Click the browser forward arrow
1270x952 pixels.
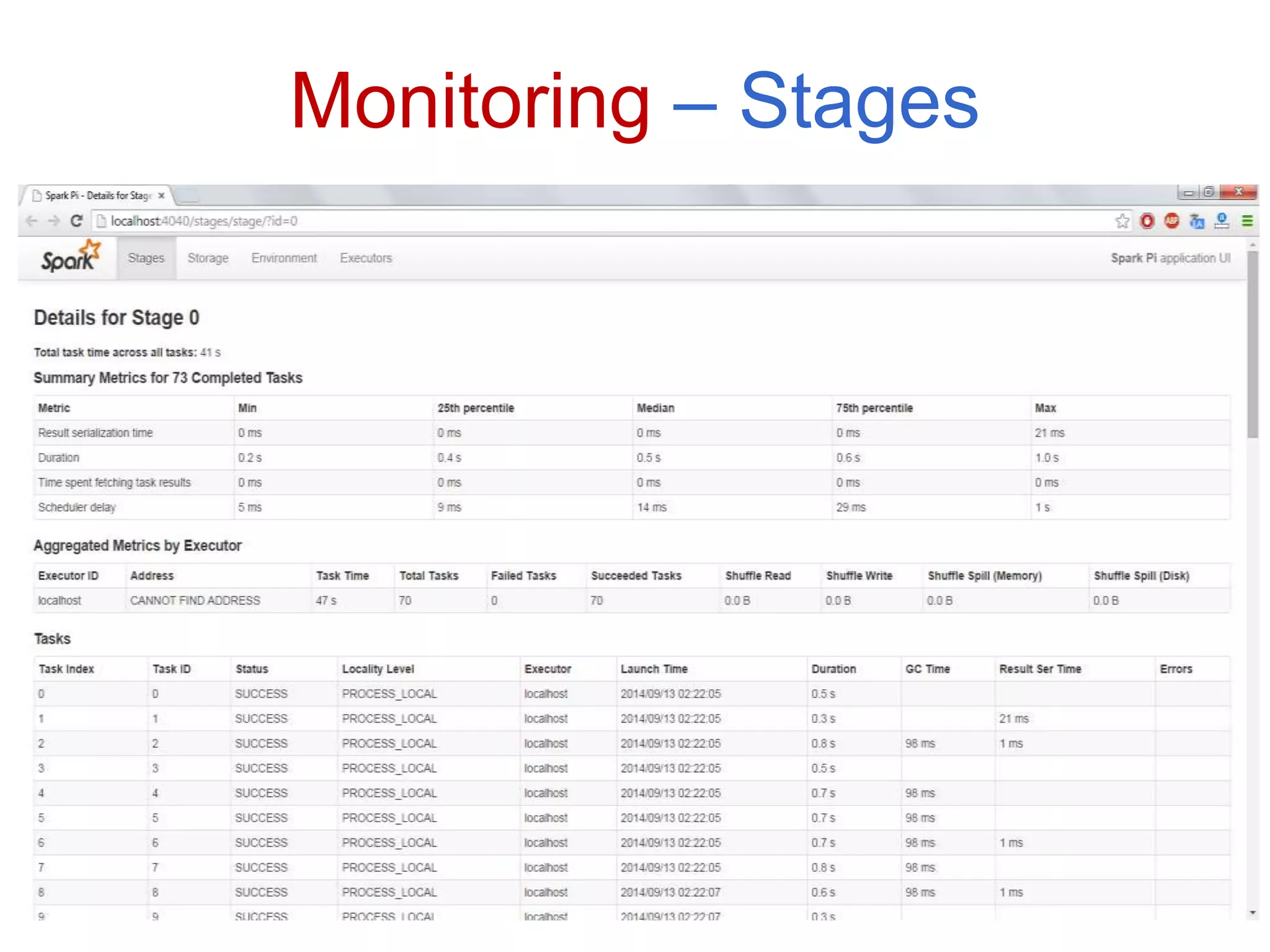point(54,221)
